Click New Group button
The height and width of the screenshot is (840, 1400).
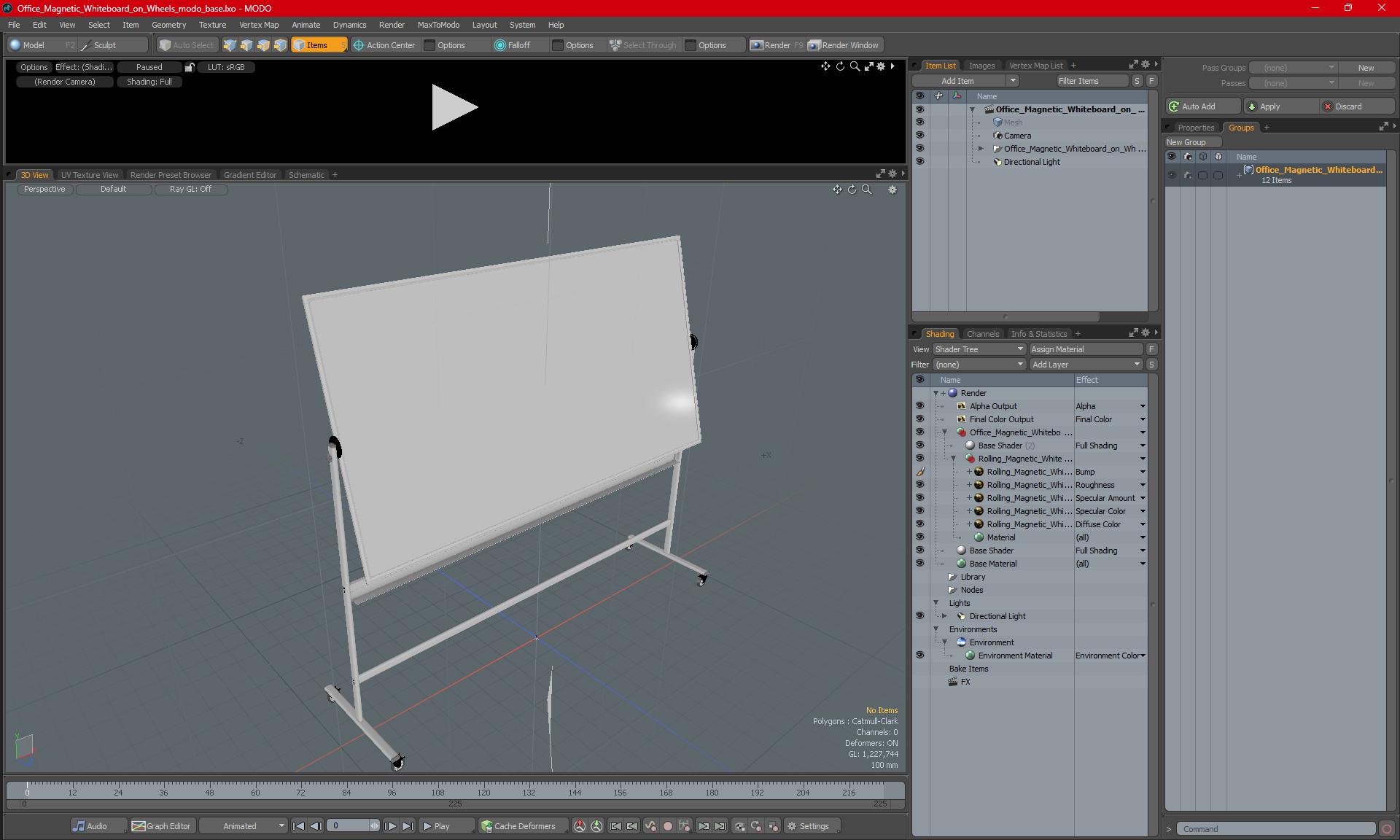point(1192,142)
